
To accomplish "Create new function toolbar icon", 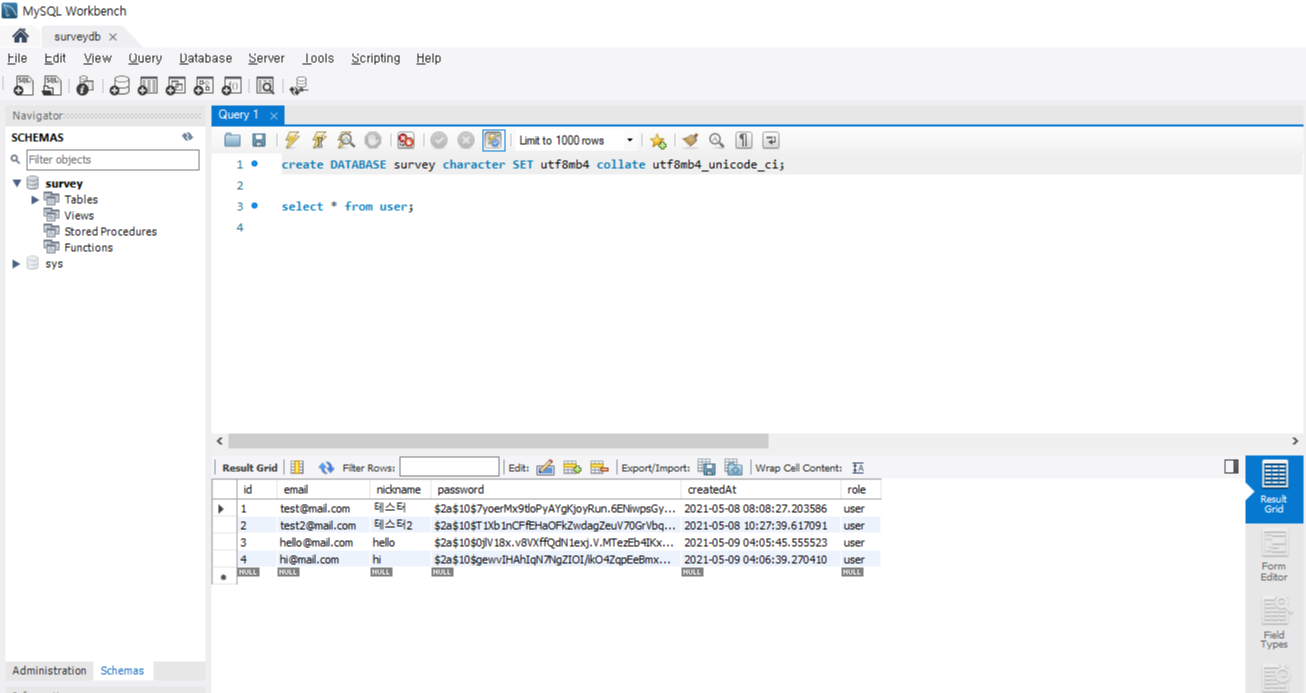I will tap(232, 86).
